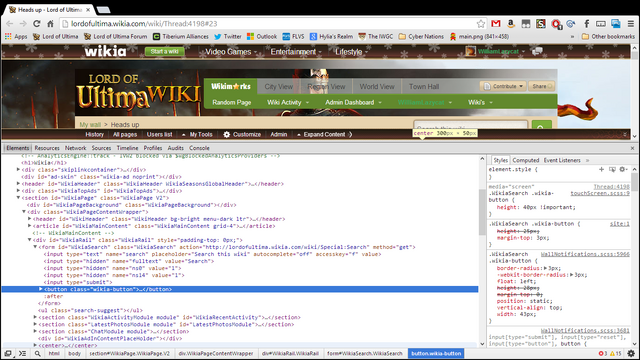Switch to the Network tab
This screenshot has height=360, width=640.
[76, 148]
